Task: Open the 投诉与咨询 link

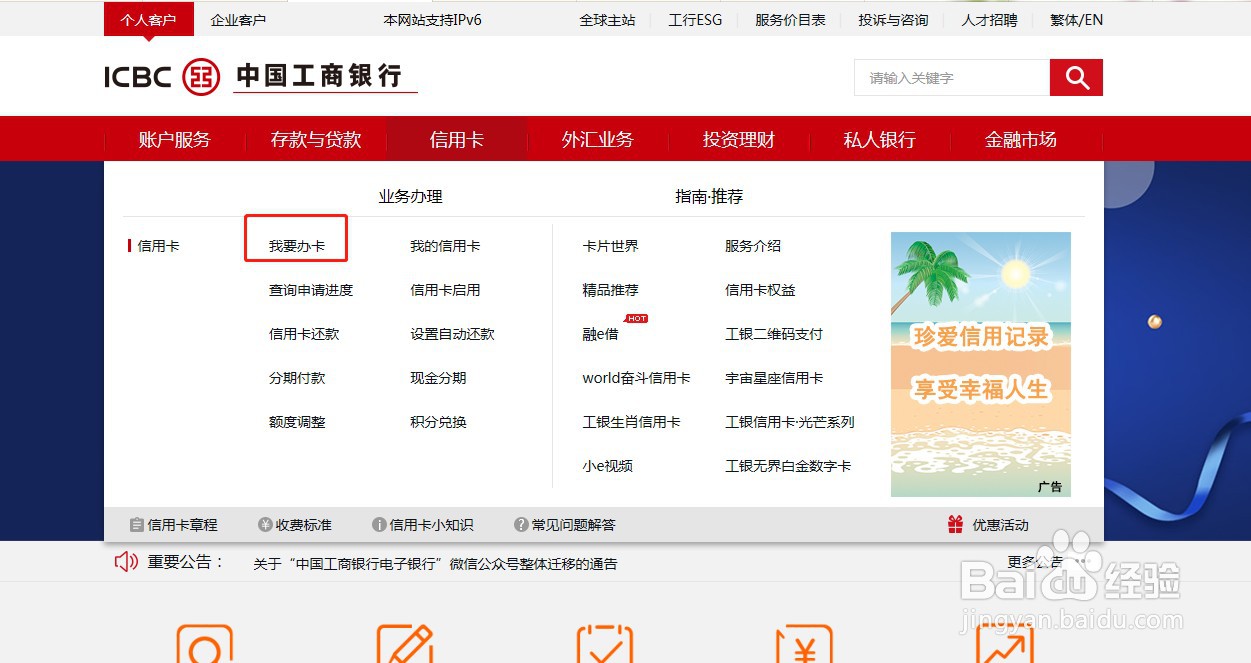Action: 893,20
